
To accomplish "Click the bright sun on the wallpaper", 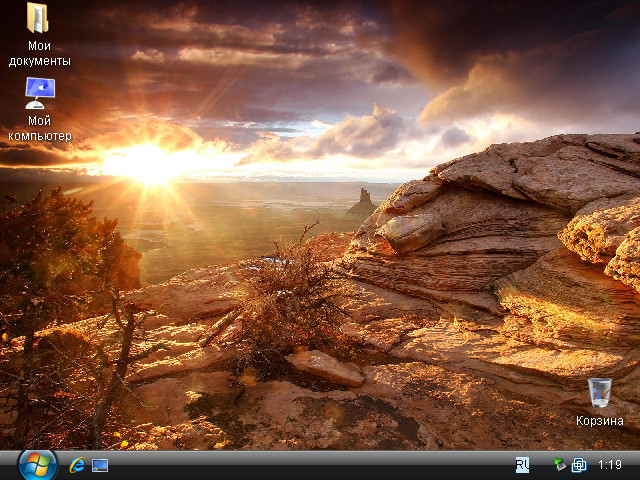I will point(150,162).
